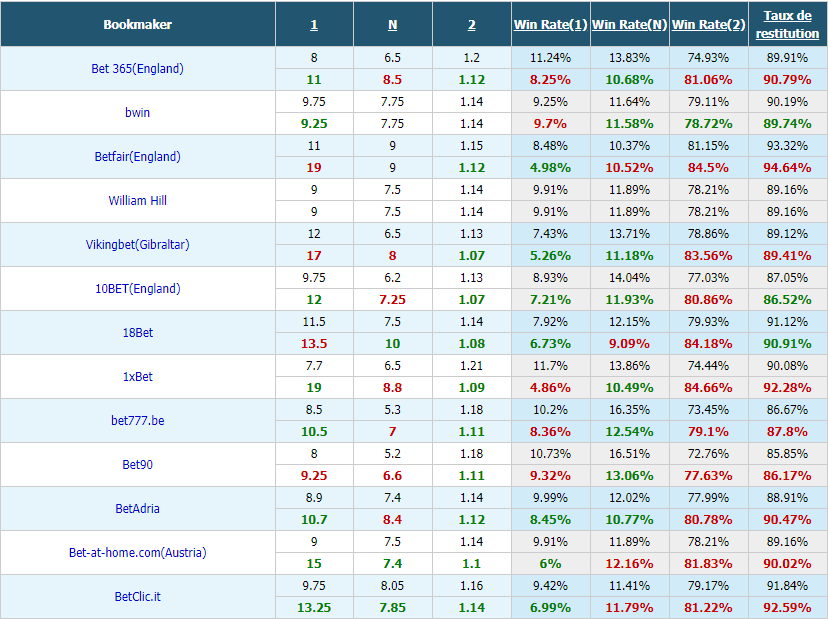Select Bet-at-home restitution value 90.02%
Image resolution: width=828 pixels, height=619 pixels.
787,564
